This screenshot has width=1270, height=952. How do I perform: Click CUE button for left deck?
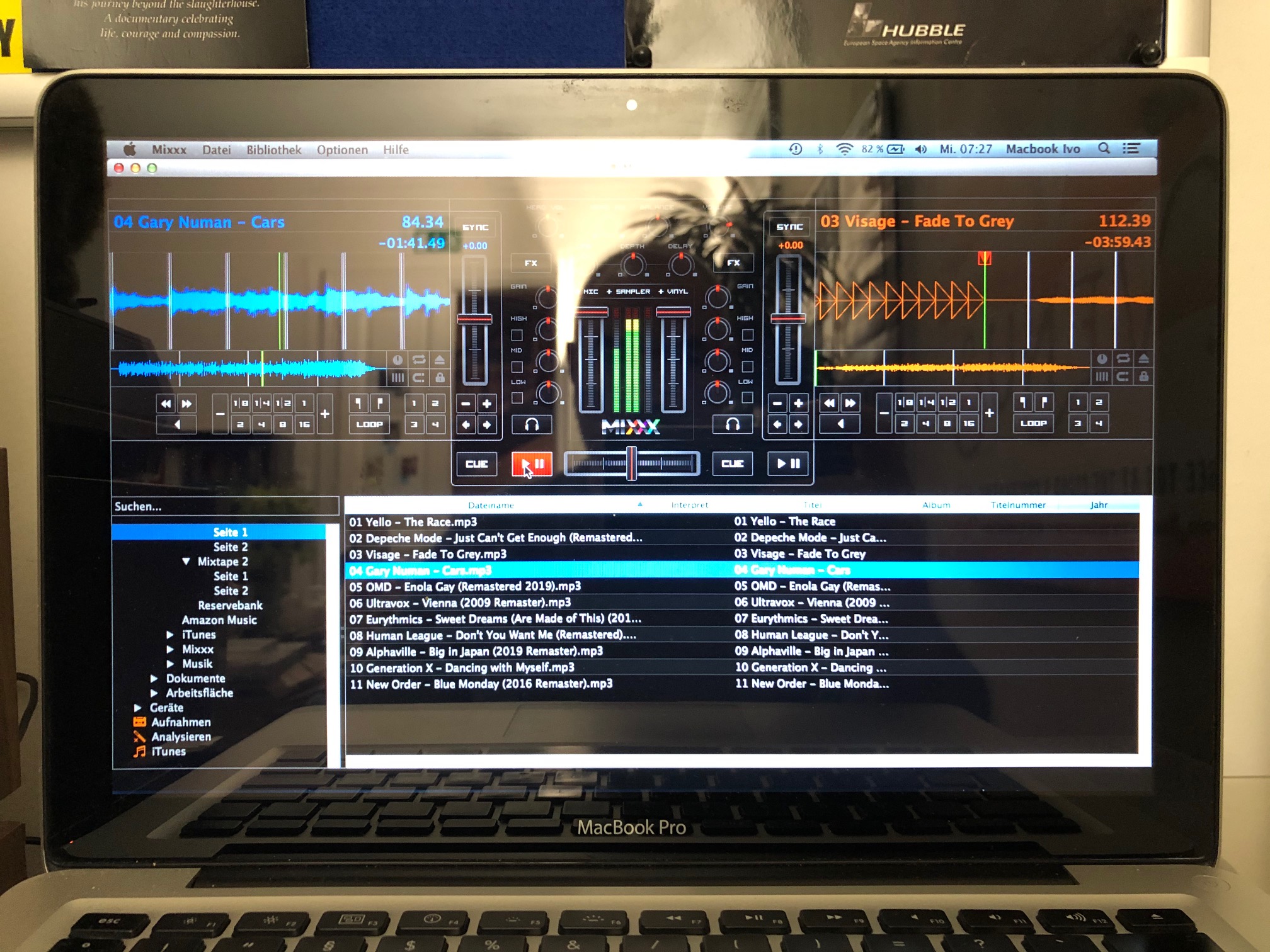coord(476,464)
